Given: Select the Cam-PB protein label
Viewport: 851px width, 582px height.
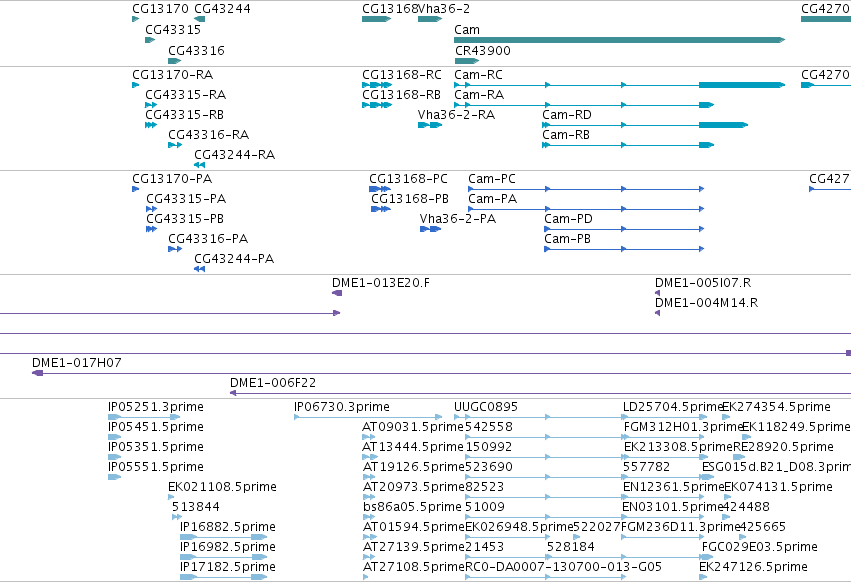Looking at the screenshot, I should click(x=567, y=239).
